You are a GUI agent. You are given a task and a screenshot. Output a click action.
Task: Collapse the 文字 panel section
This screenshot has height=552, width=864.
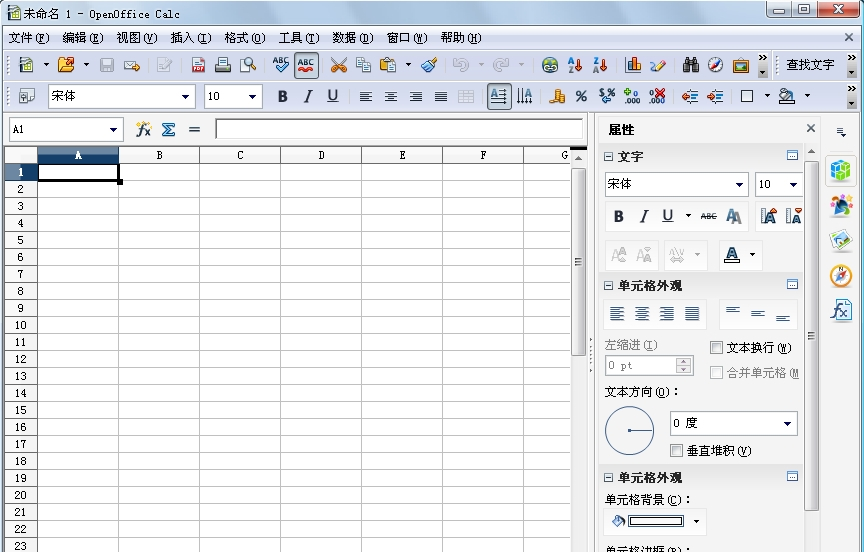coord(608,156)
